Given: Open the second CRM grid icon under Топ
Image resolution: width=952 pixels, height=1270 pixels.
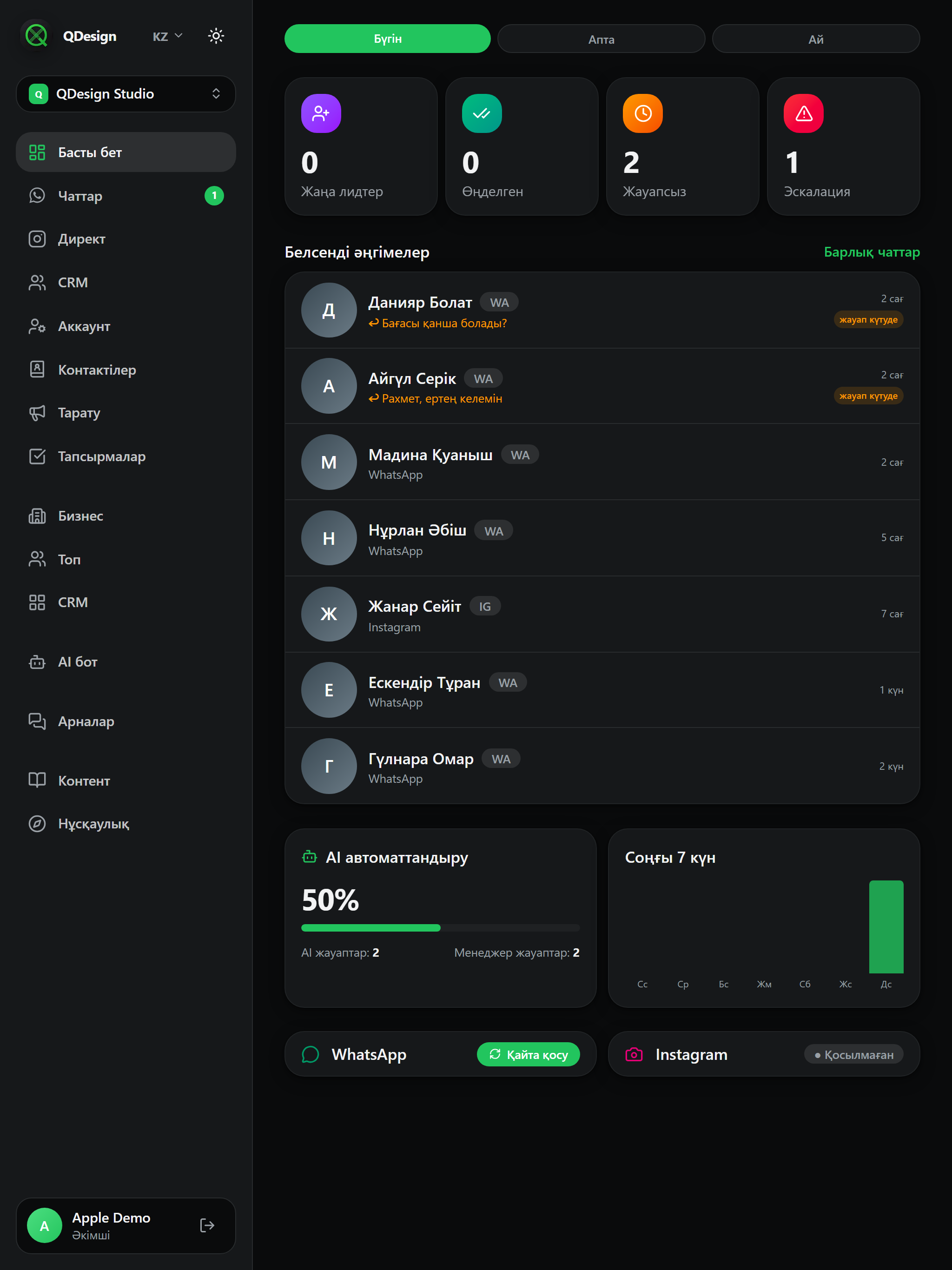Looking at the screenshot, I should point(37,602).
